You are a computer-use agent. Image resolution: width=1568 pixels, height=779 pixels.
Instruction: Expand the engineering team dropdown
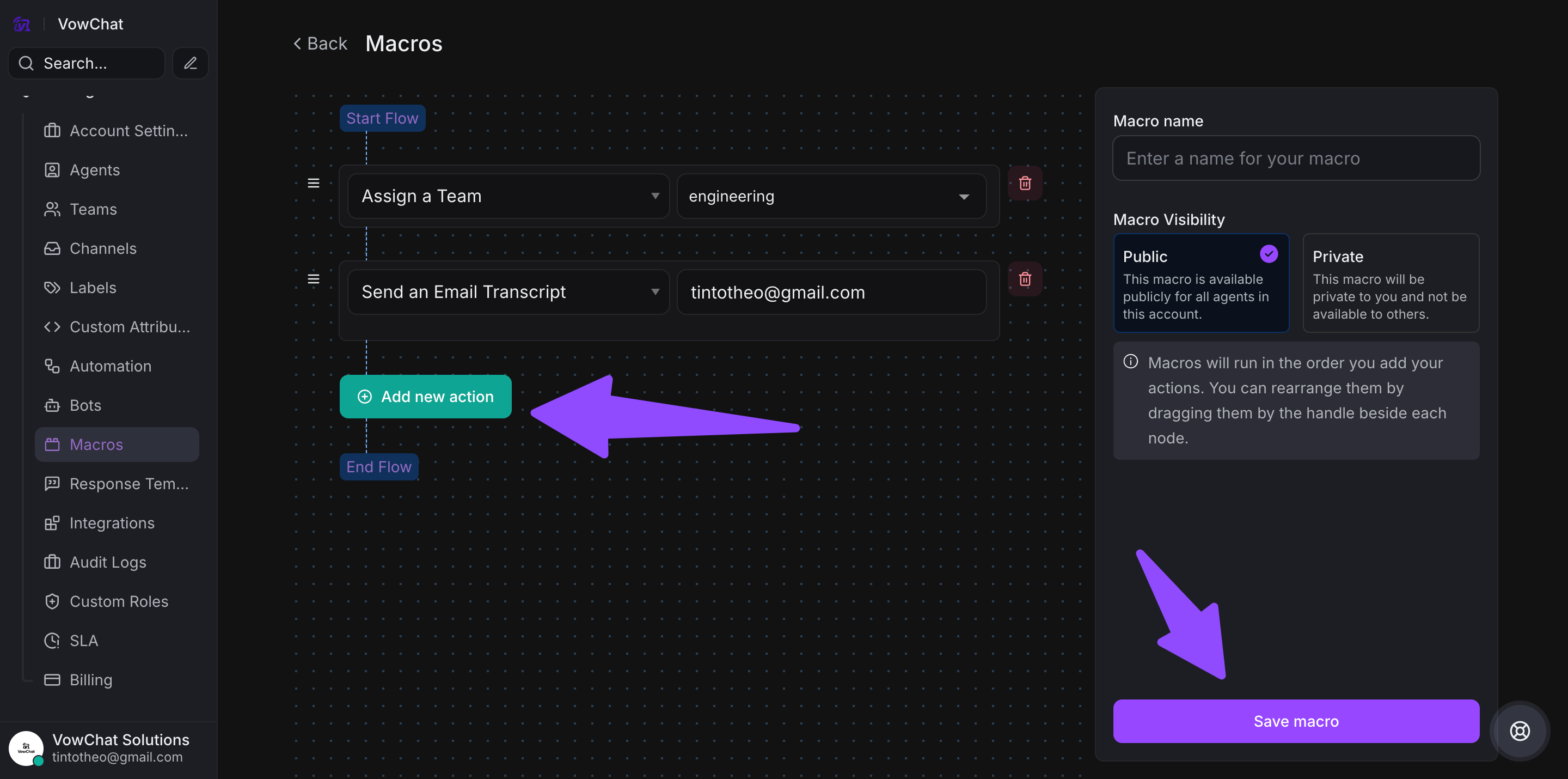[831, 196]
